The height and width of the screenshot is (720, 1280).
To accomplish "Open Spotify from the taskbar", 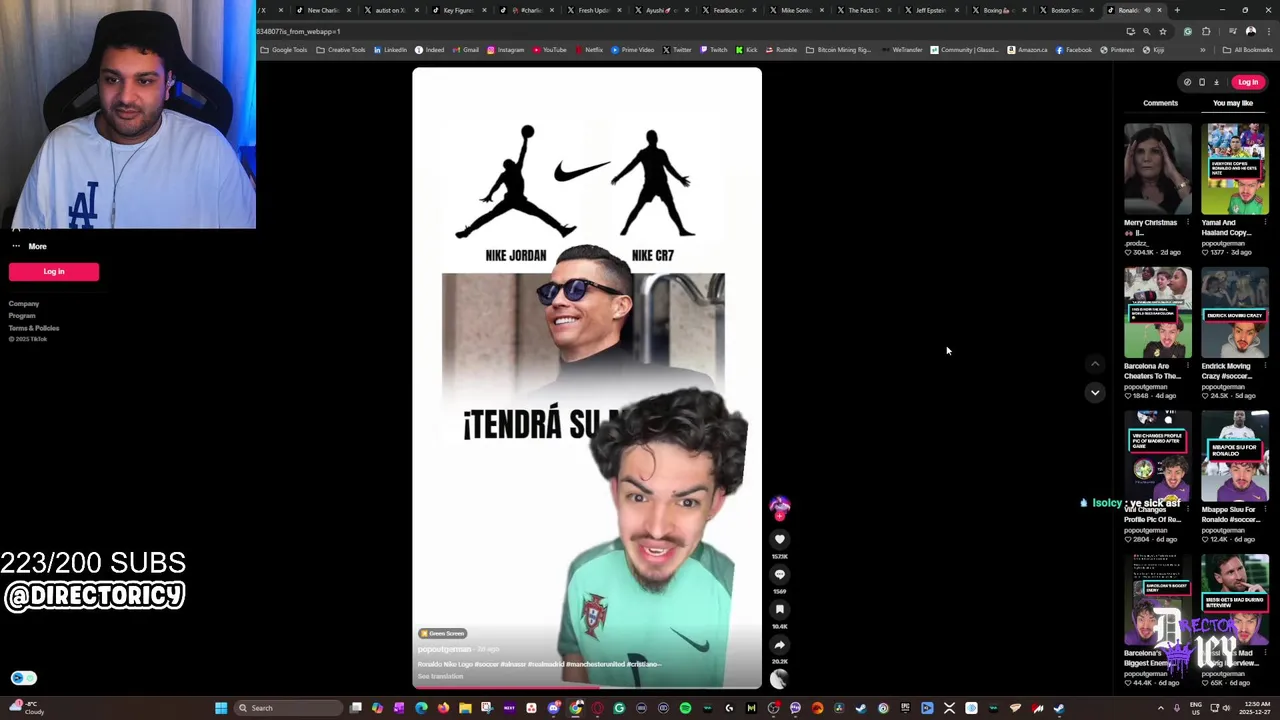I will coord(685,708).
